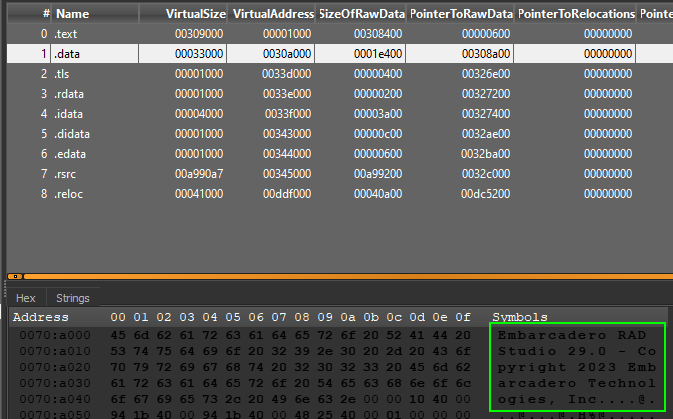Image resolution: width=673 pixels, height=419 pixels.
Task: Click the orange horizontal scrollbar
Action: [x=348, y=276]
